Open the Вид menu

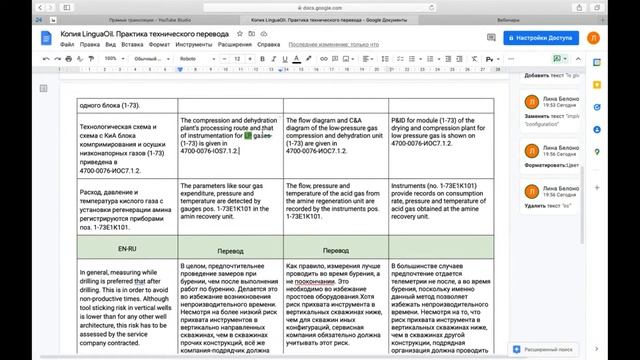click(111, 44)
